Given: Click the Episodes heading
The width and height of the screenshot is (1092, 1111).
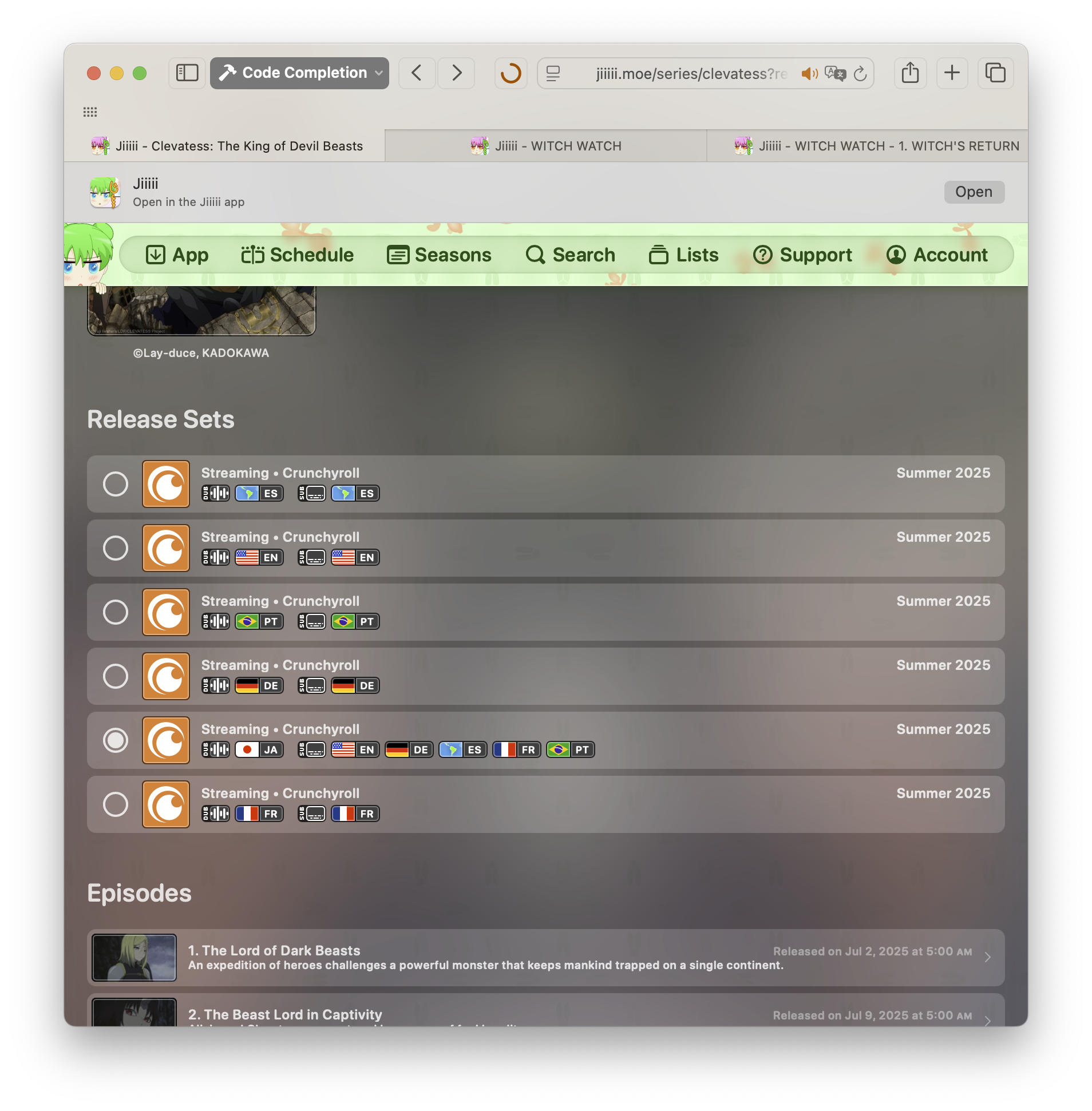Looking at the screenshot, I should tap(140, 893).
